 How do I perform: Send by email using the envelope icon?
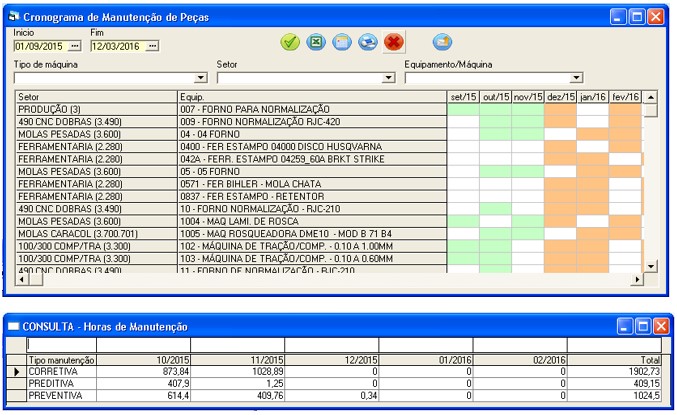pyautogui.click(x=442, y=42)
